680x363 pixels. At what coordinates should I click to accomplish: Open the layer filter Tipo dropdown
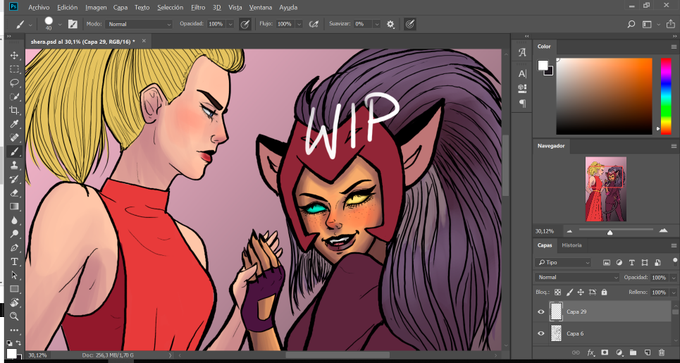click(562, 262)
